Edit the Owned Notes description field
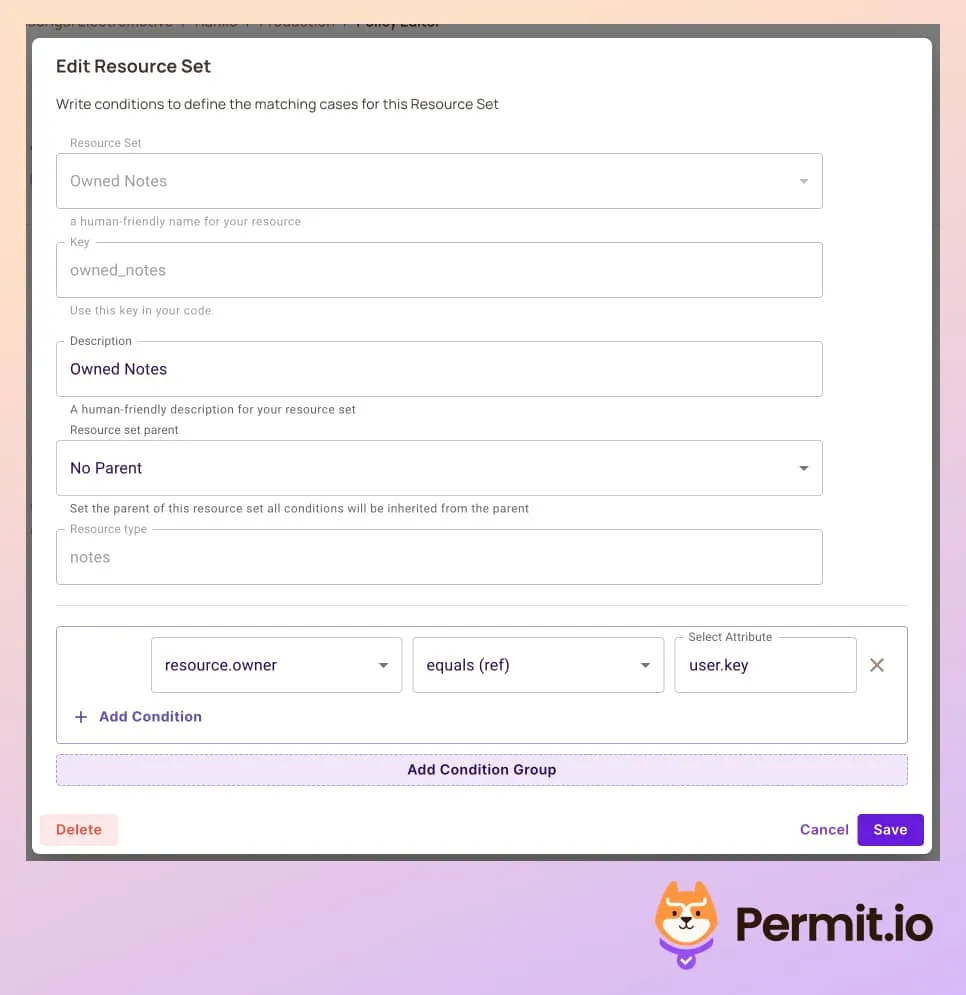 (440, 368)
